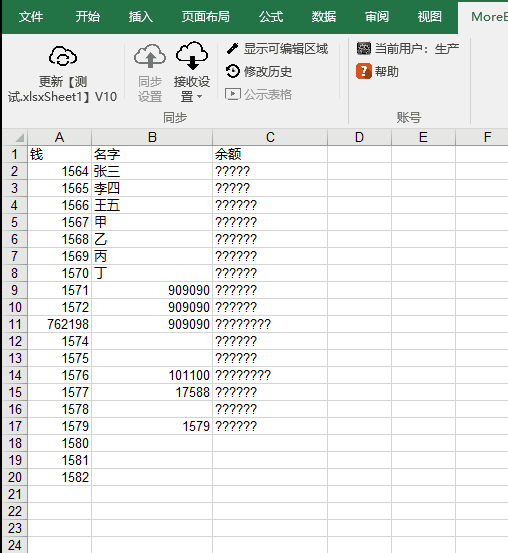Screen dimensions: 508x553
Task: Select column A header
Action: 59,137
